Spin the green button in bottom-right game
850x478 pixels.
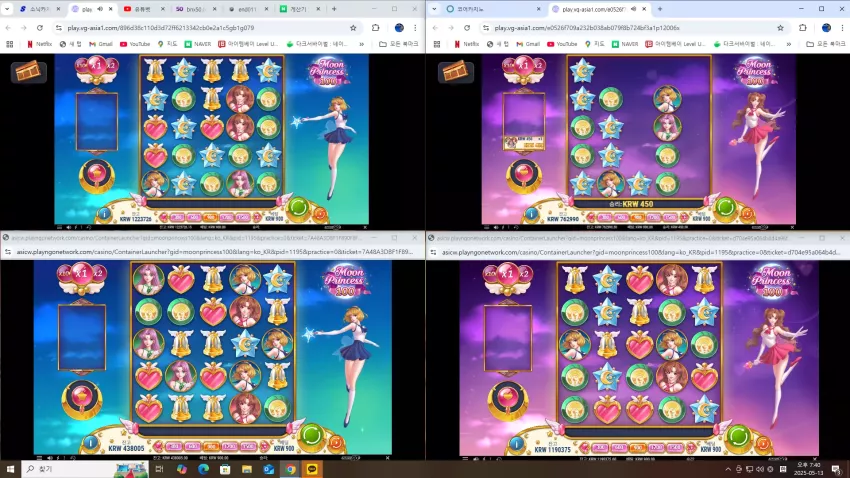click(x=738, y=436)
